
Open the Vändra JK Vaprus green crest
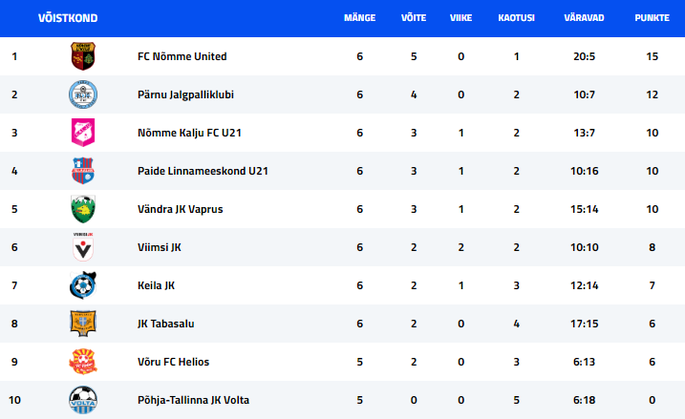(x=83, y=209)
